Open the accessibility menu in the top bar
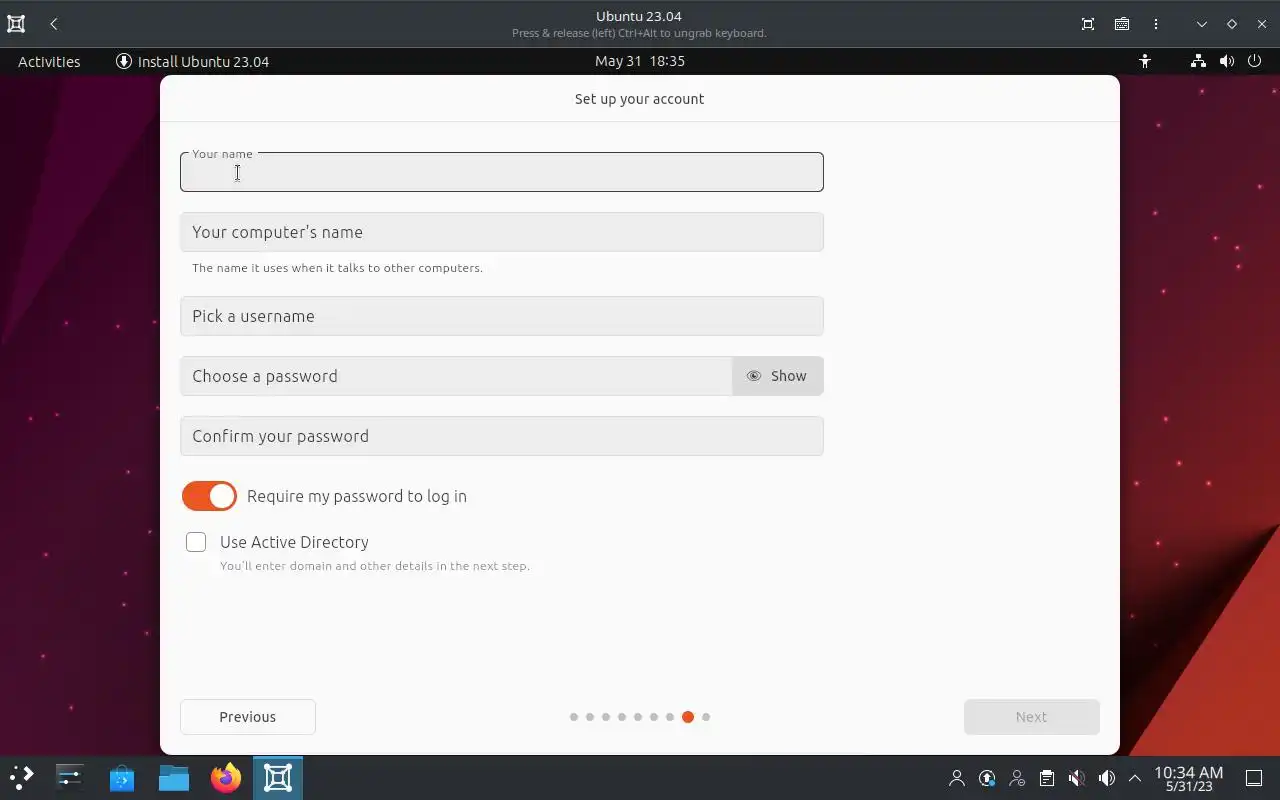 point(1145,61)
